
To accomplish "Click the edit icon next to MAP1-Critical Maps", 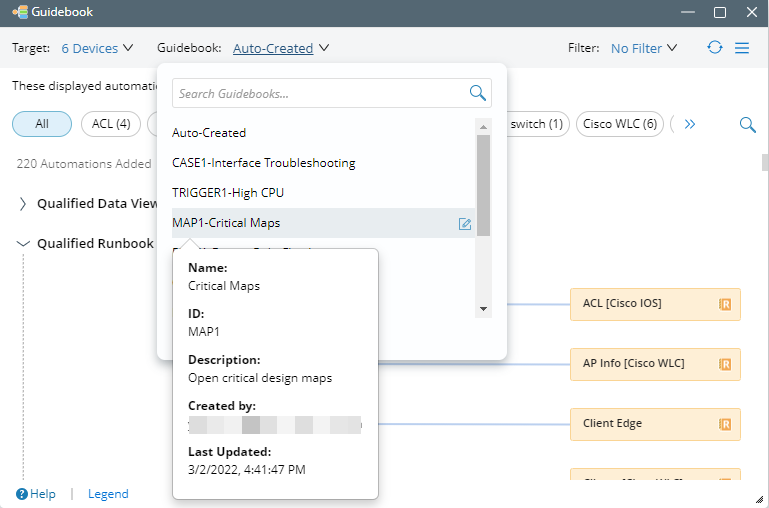I will pyautogui.click(x=465, y=223).
